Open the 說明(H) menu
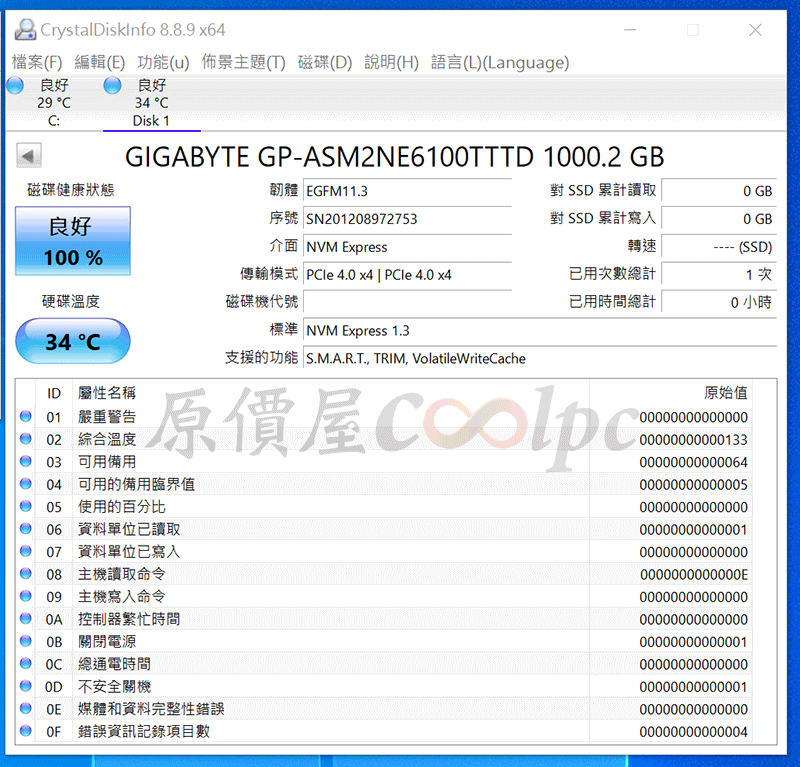This screenshot has width=800, height=767. [x=391, y=62]
